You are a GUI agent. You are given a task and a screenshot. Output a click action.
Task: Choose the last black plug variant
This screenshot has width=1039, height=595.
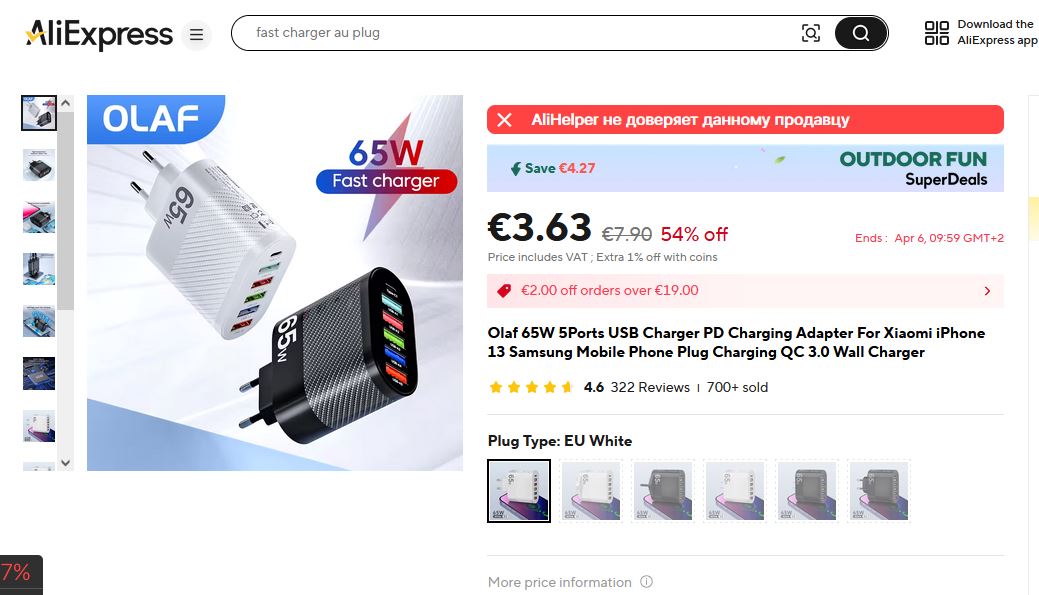[879, 491]
